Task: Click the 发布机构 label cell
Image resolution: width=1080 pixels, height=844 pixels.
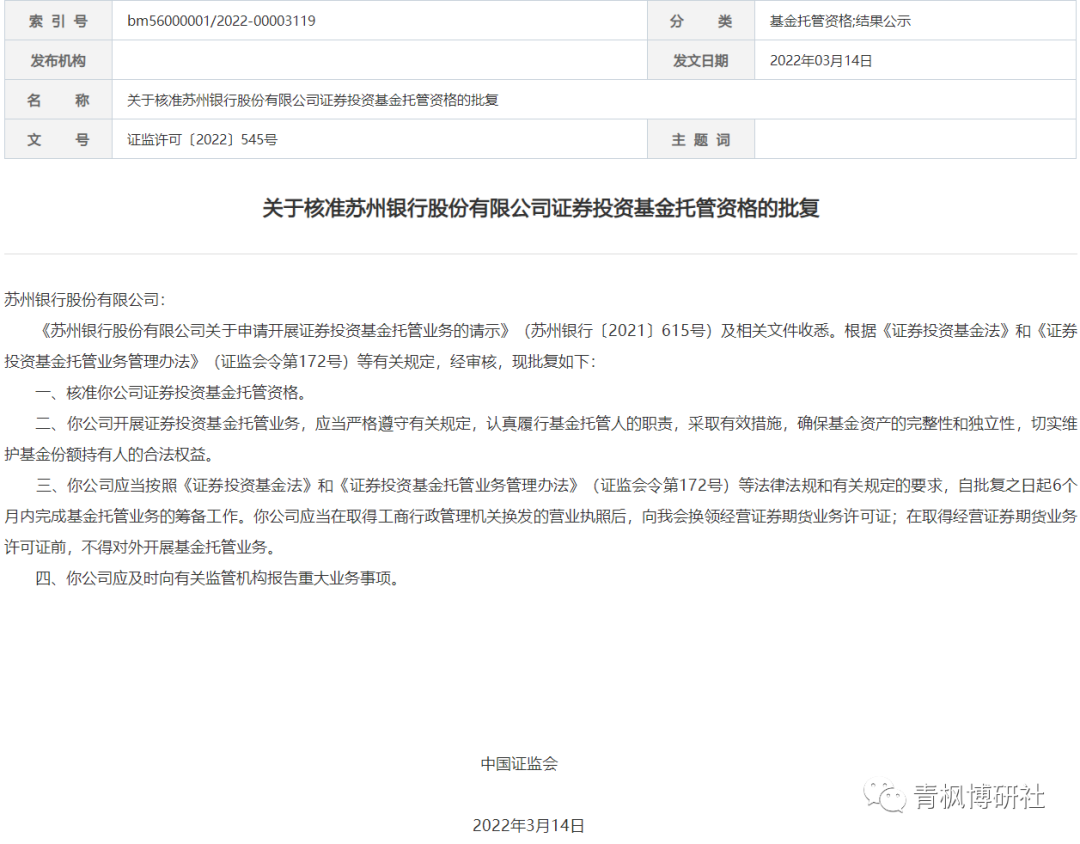Action: [x=58, y=60]
